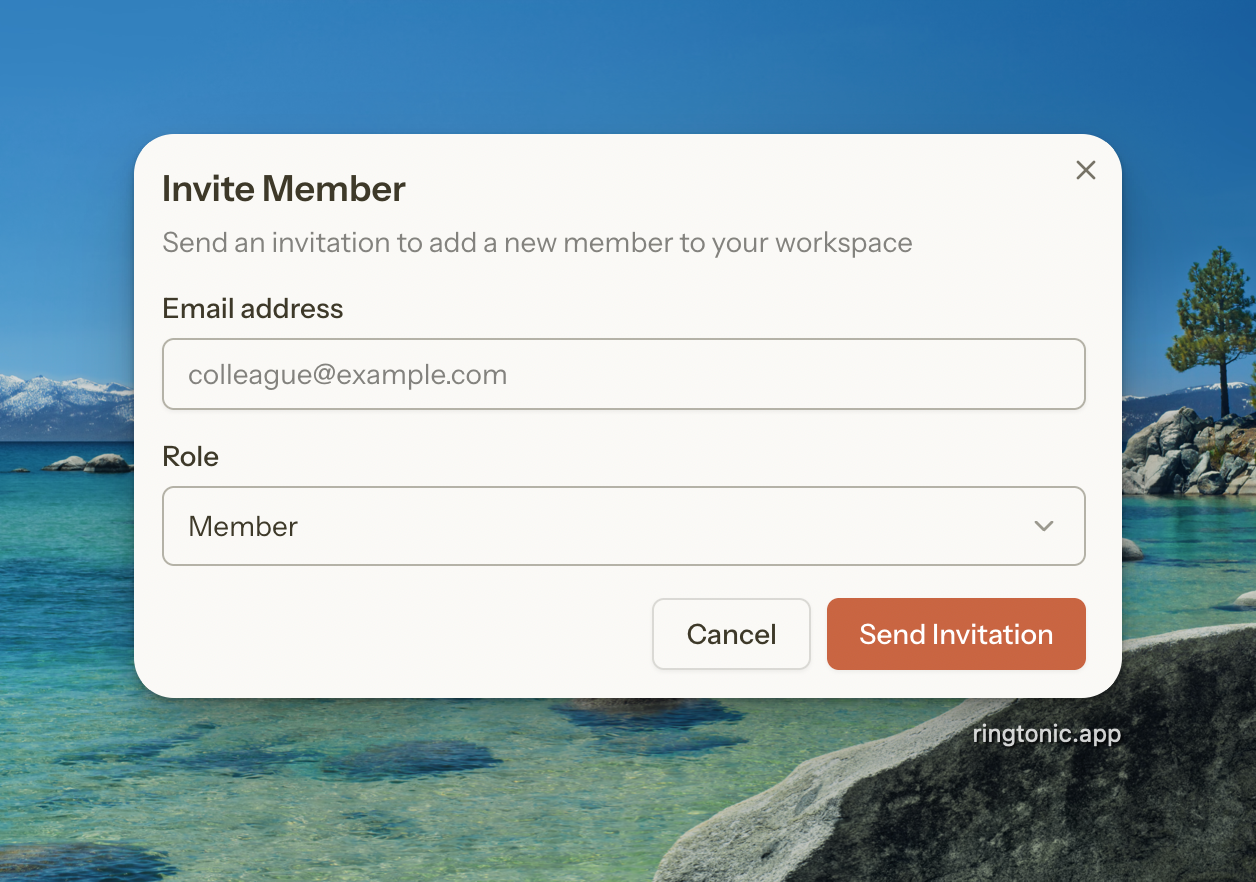Click the chevron arrow in Role selector
The width and height of the screenshot is (1256, 882).
point(1044,526)
